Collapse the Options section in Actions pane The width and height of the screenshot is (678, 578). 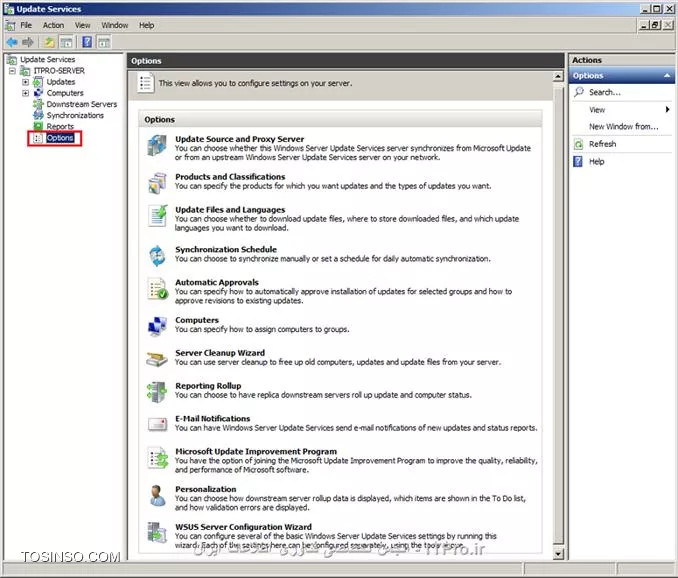[x=667, y=76]
